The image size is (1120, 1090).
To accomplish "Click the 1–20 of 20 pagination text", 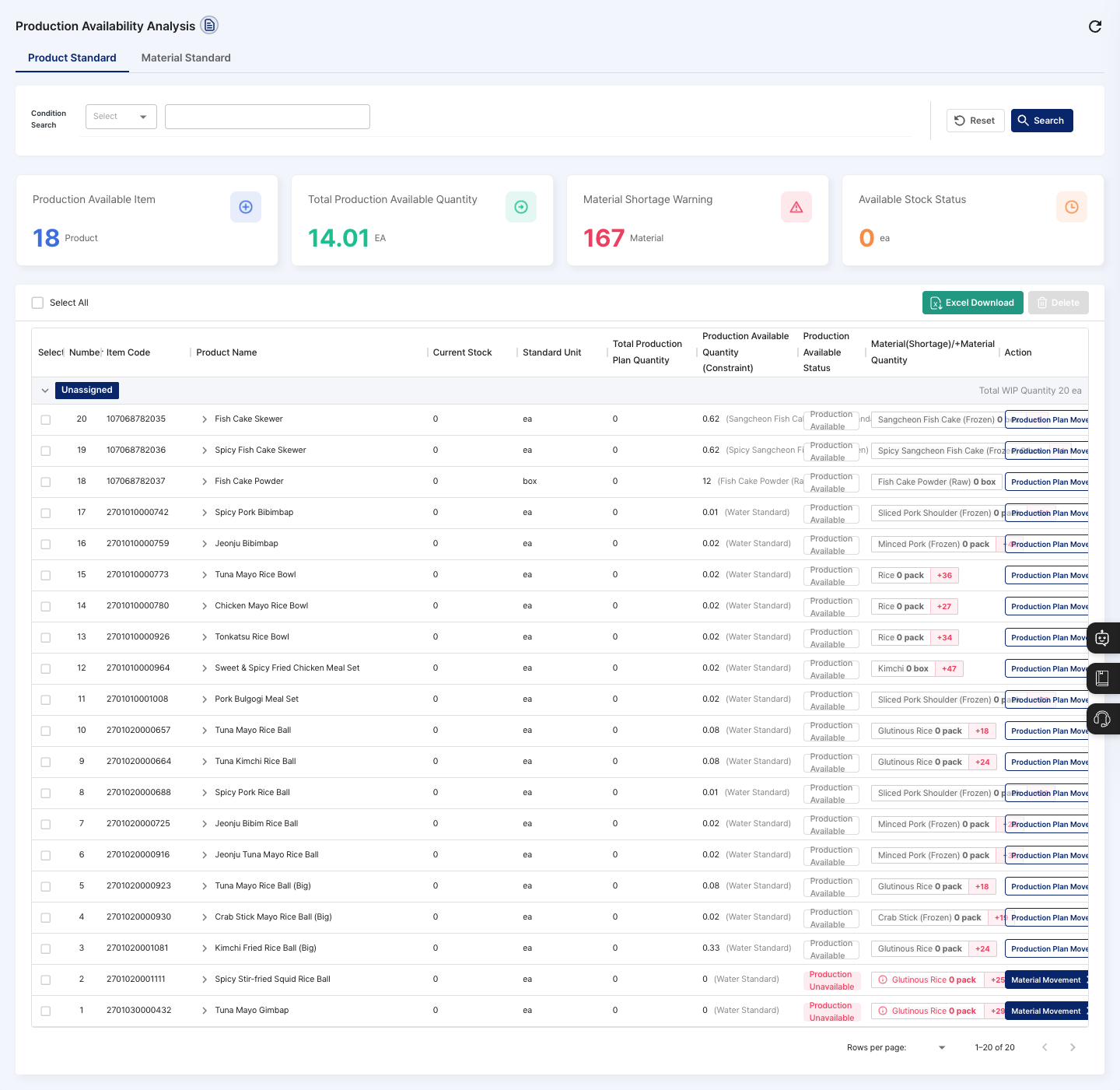I will [995, 1047].
